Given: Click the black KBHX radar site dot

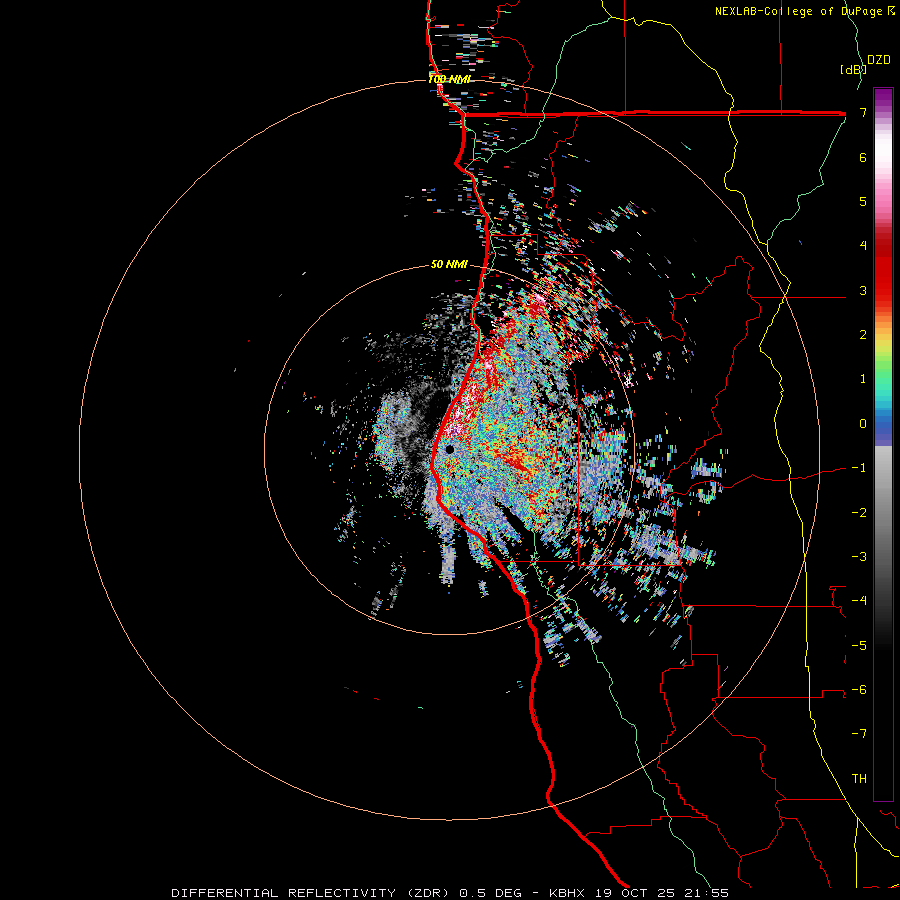Looking at the screenshot, I should (449, 449).
